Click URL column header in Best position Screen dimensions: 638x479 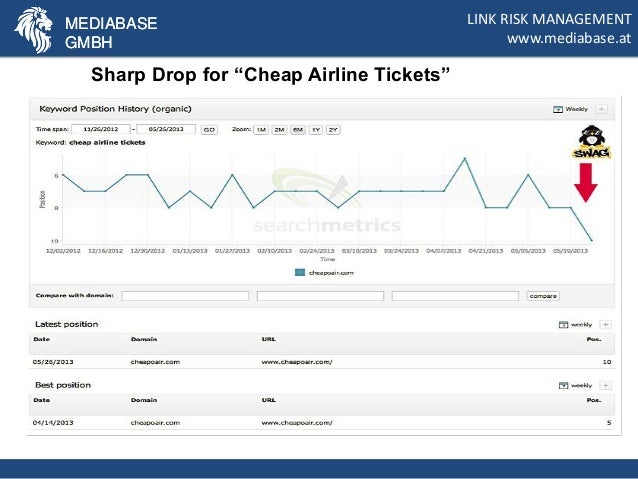click(x=269, y=400)
